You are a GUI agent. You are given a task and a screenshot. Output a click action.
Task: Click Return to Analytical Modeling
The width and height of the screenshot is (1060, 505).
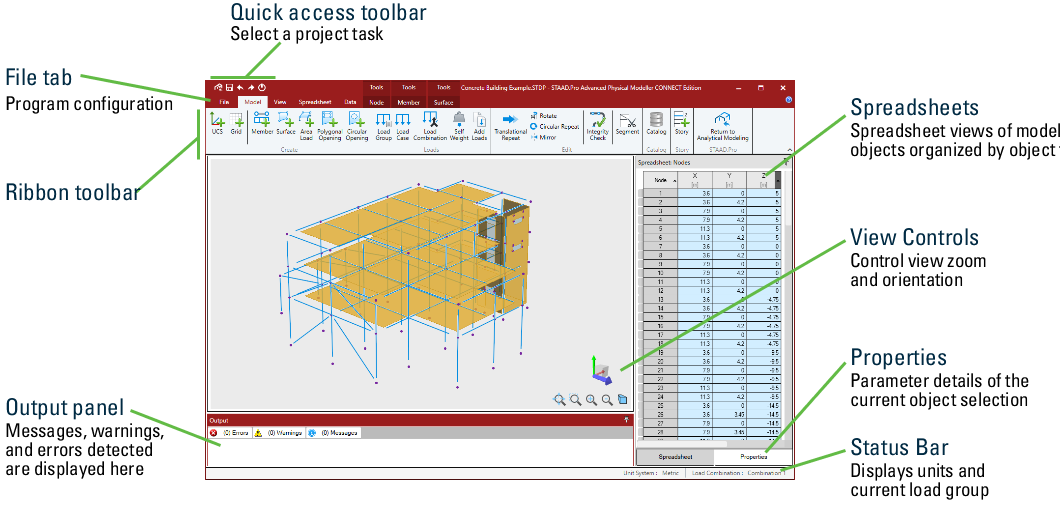click(723, 126)
